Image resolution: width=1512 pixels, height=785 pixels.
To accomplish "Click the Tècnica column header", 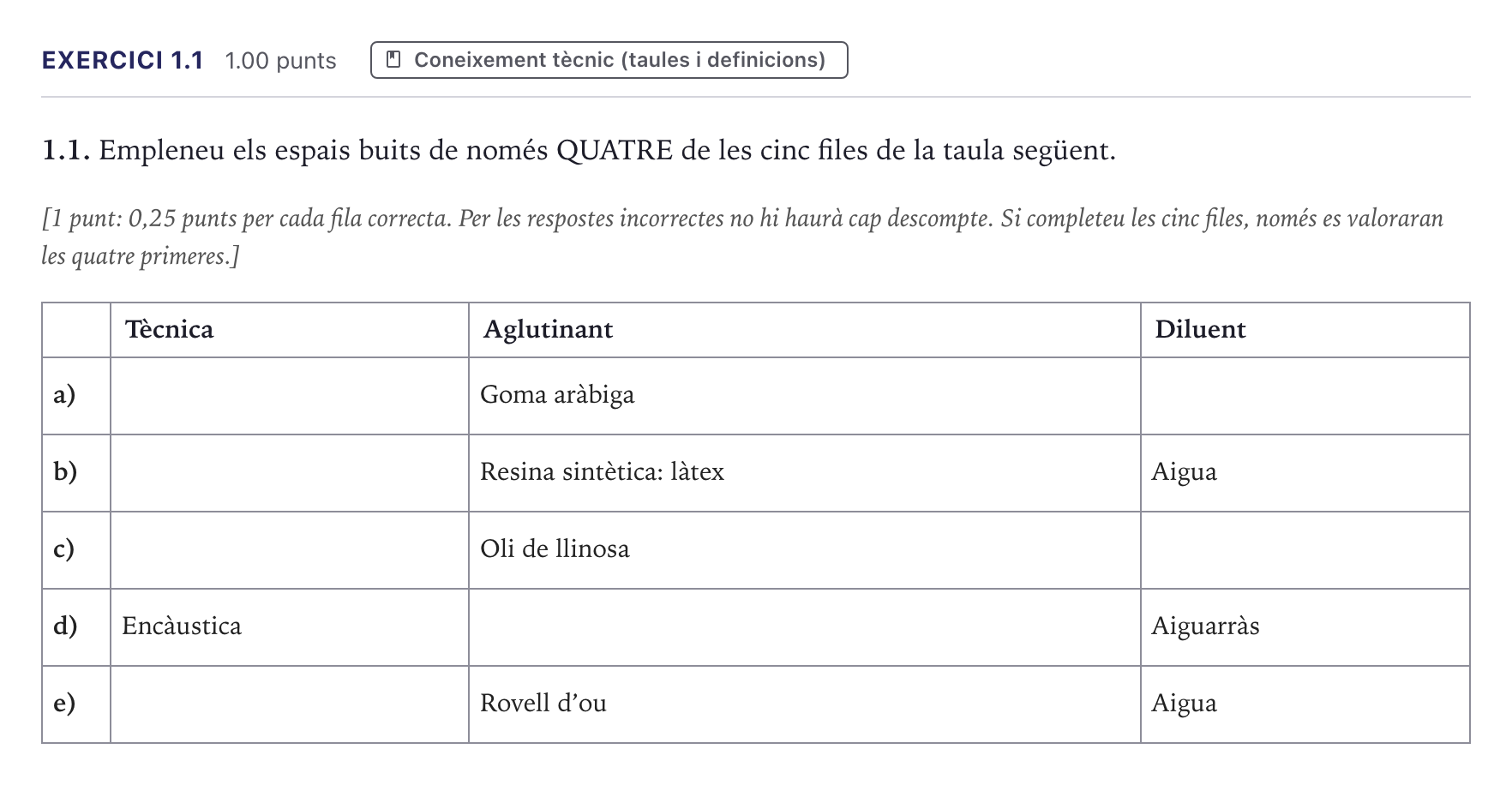I will pos(290,330).
